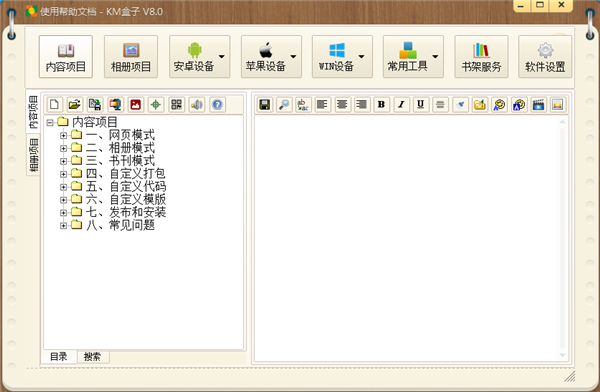Click the speaker audio icon
This screenshot has width=600, height=392.
[x=197, y=105]
